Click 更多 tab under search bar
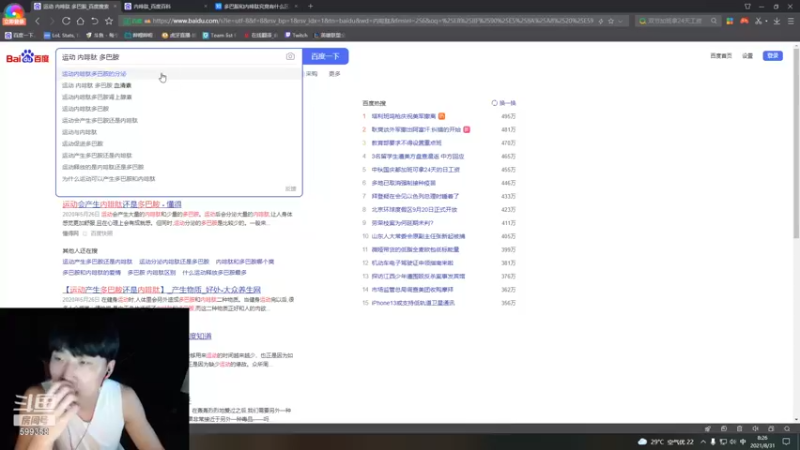The width and height of the screenshot is (800, 450). 334,74
